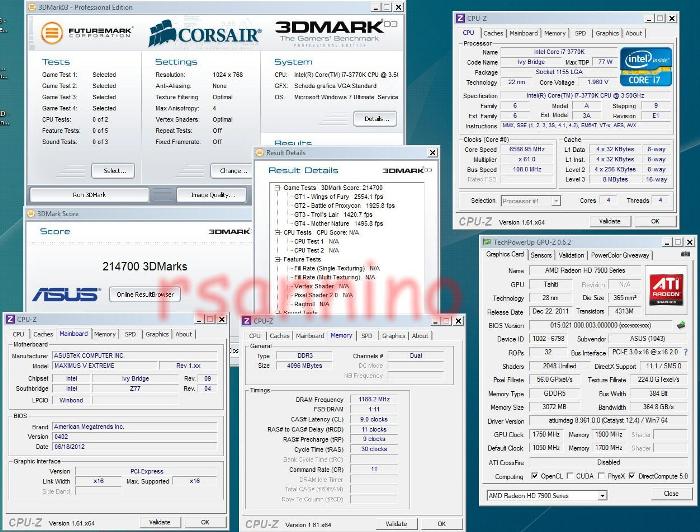Collapse the Game Tests tree node

pyautogui.click(x=277, y=187)
